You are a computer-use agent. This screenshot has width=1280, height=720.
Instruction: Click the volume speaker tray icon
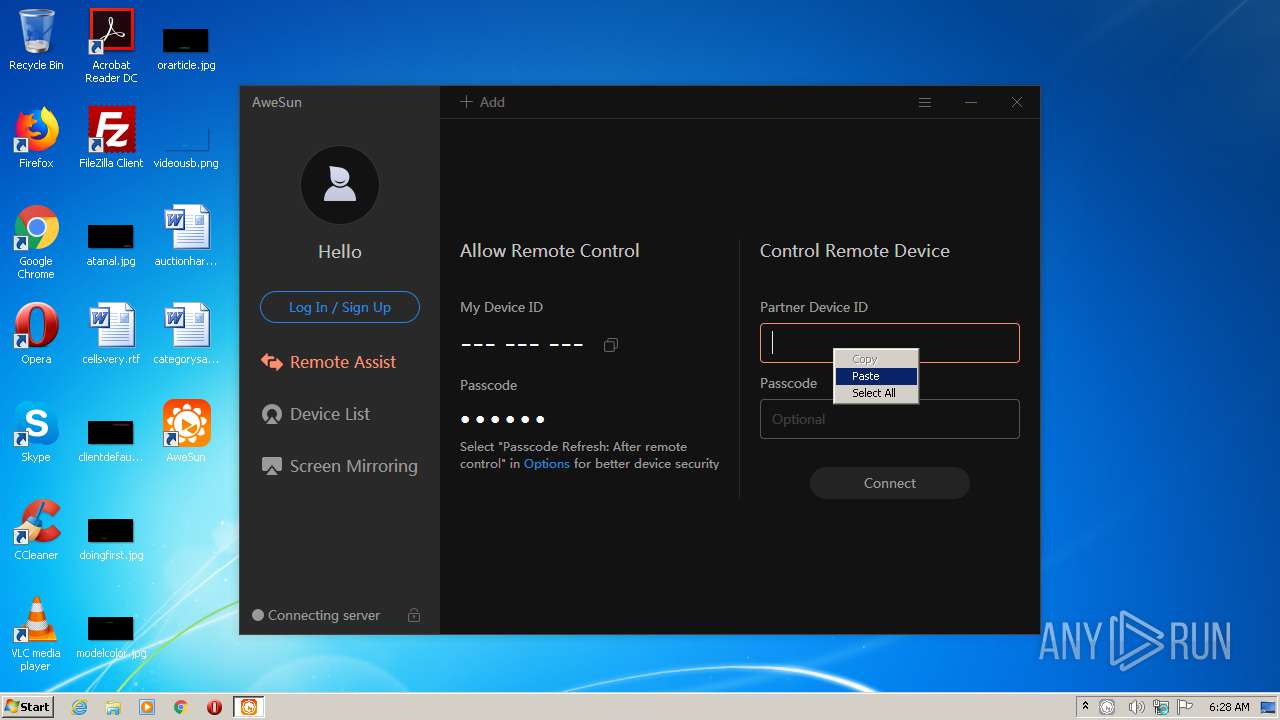tap(1136, 707)
